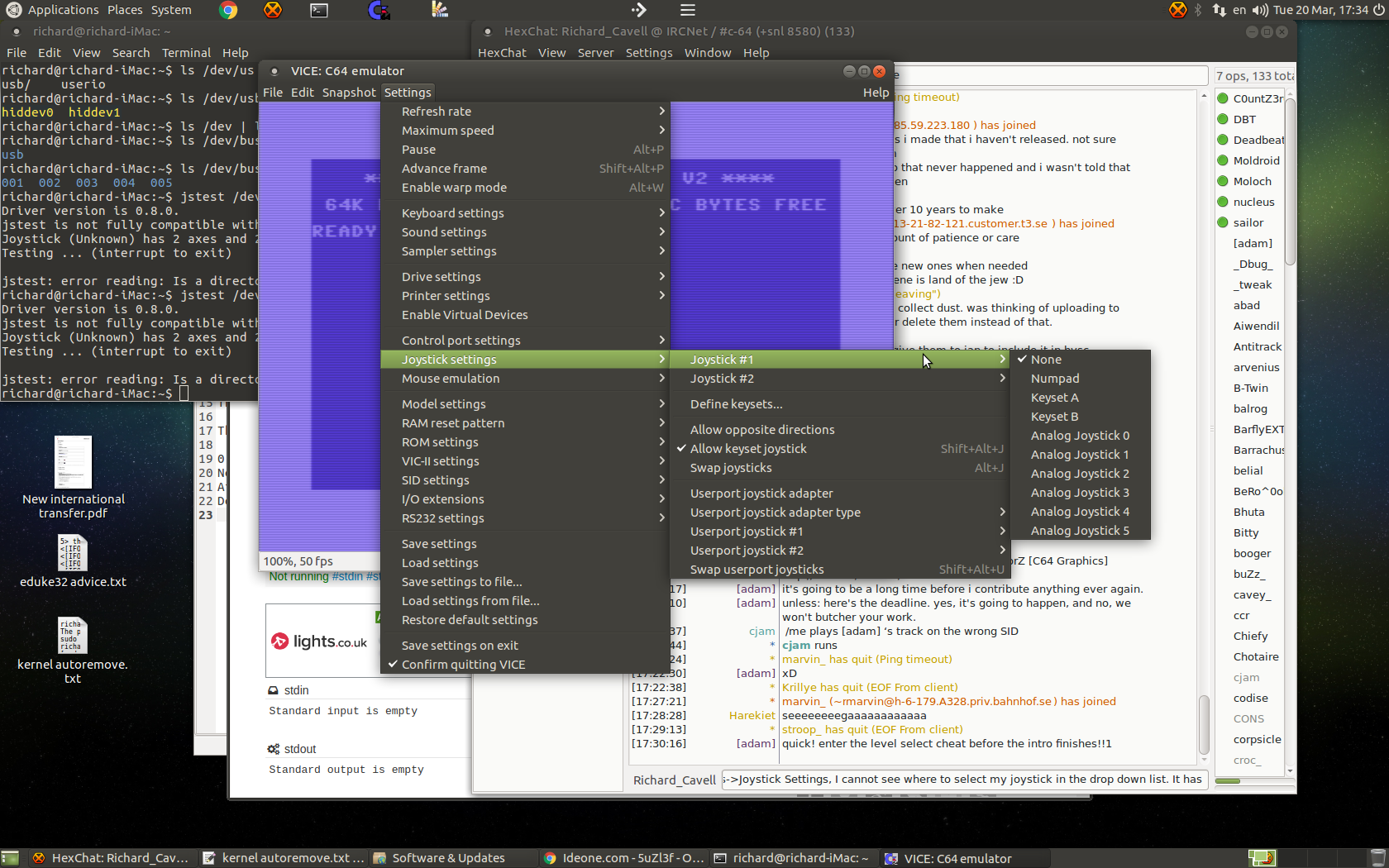Click the Richard_Cavell nick button
The height and width of the screenshot is (868, 1389).
point(674,780)
